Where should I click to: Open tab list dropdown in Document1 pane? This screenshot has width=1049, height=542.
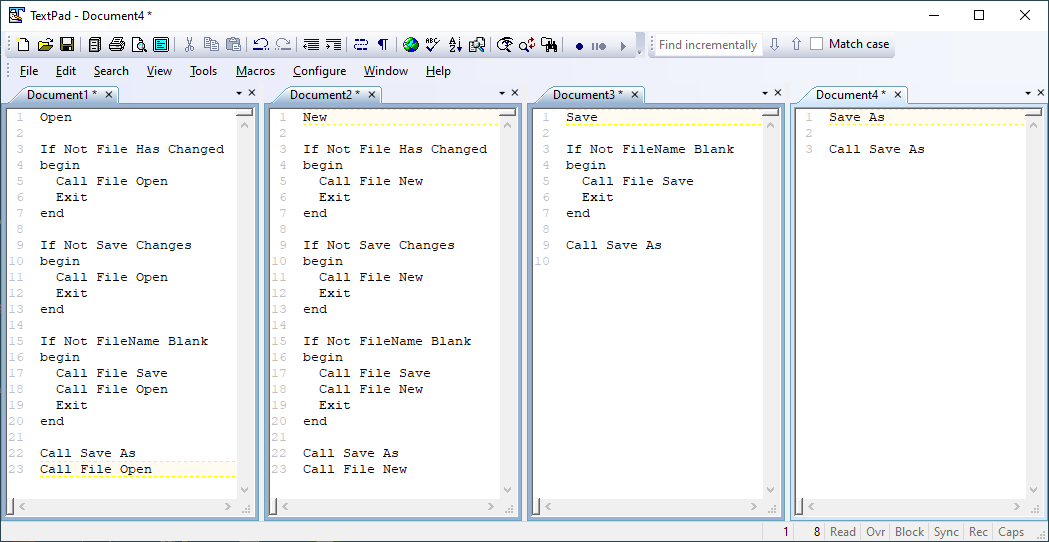[x=239, y=94]
